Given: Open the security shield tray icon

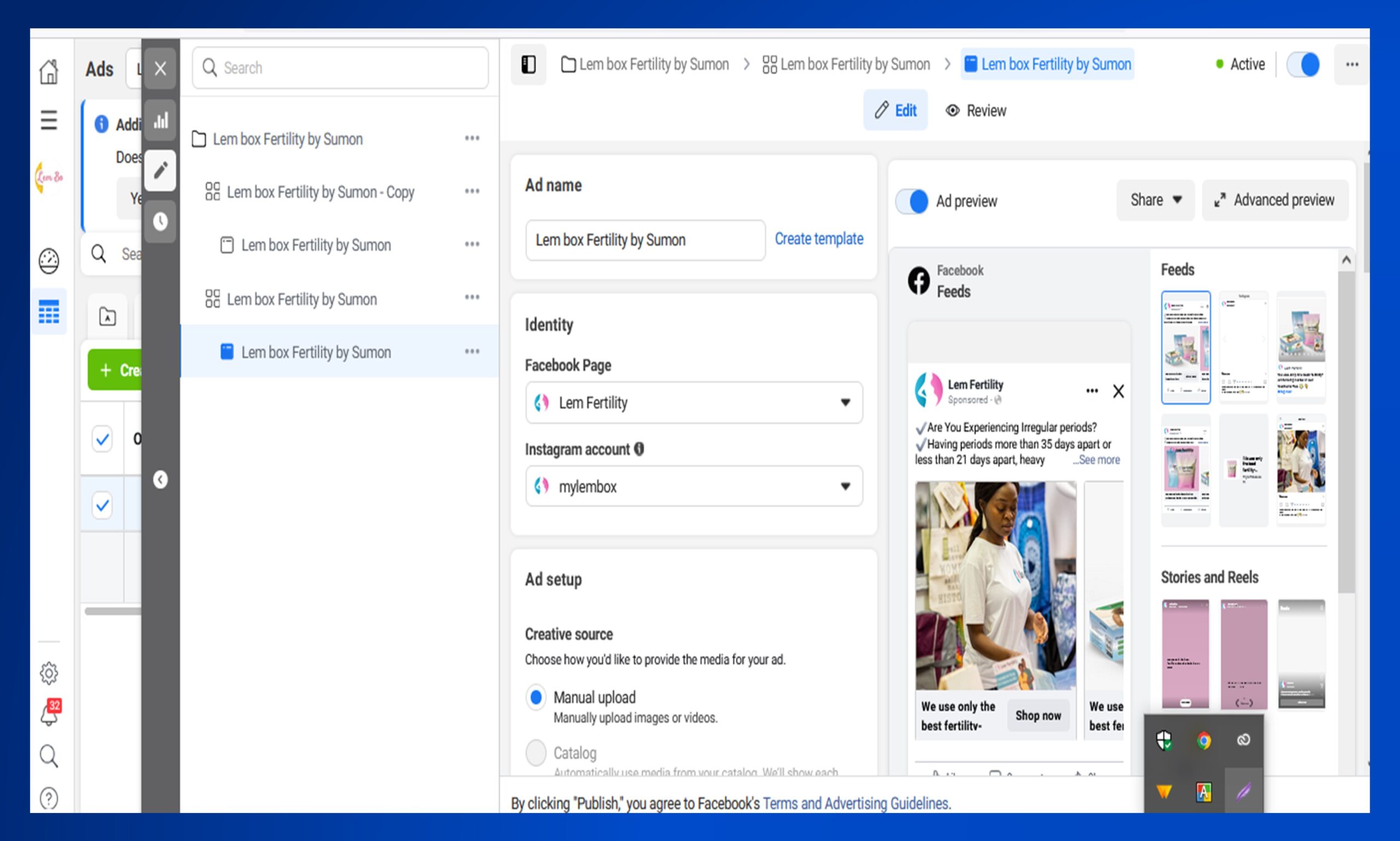Looking at the screenshot, I should point(1164,740).
